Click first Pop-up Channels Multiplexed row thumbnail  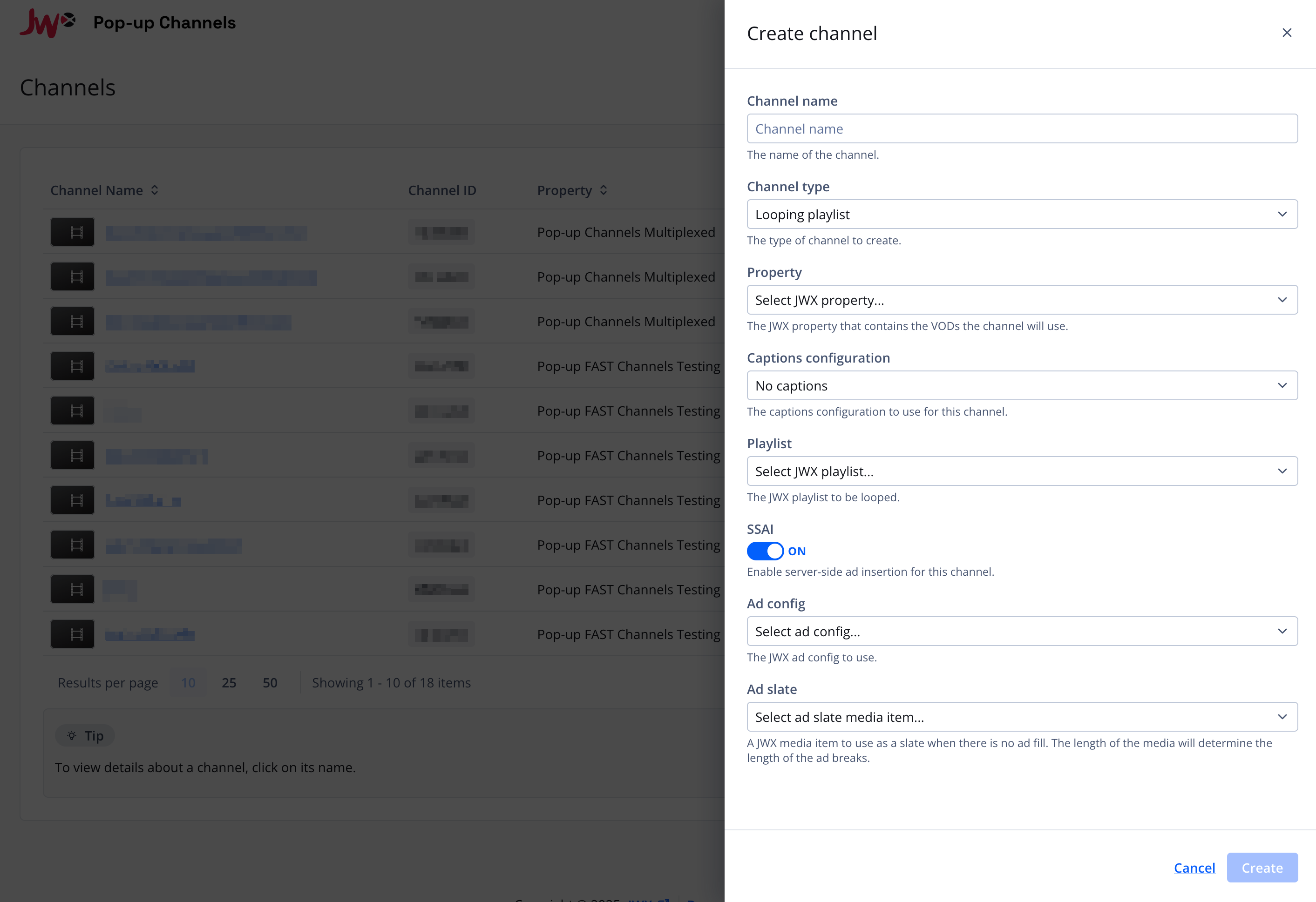point(73,232)
